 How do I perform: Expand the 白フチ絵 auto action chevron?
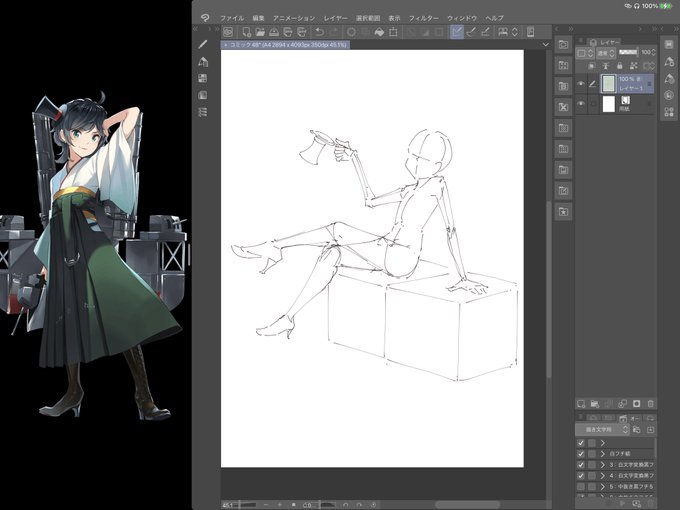point(602,454)
